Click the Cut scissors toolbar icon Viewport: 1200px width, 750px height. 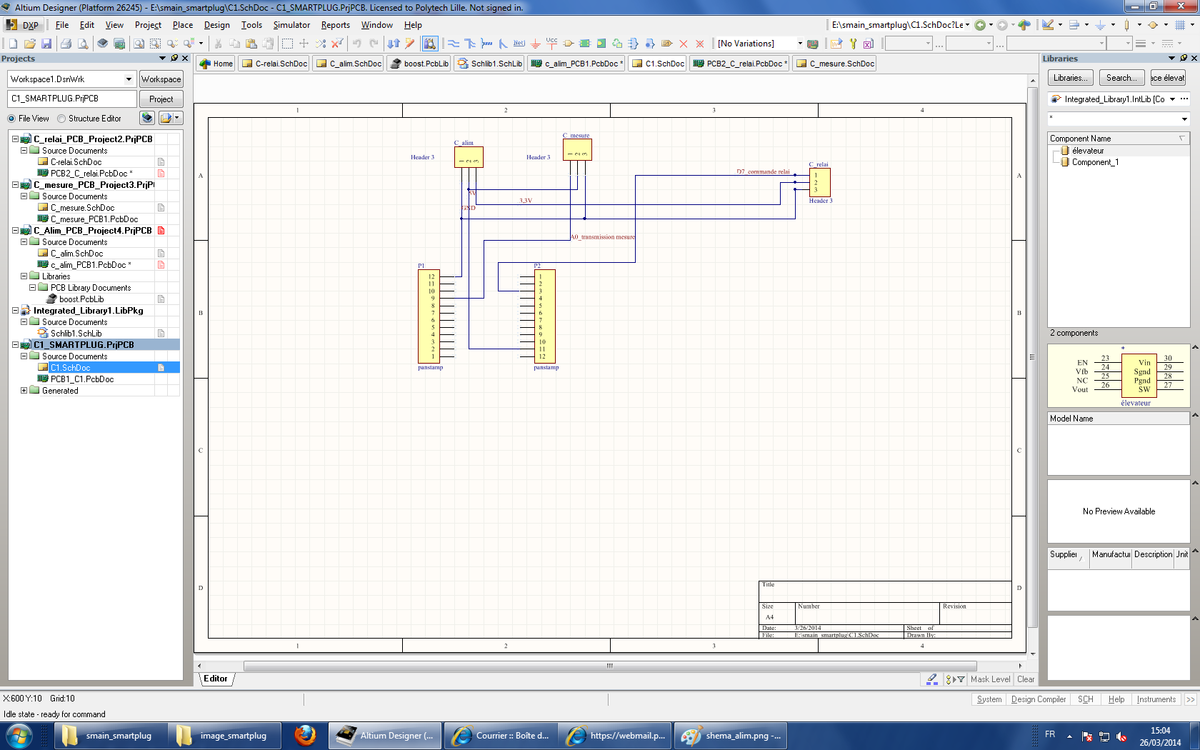(x=220, y=44)
